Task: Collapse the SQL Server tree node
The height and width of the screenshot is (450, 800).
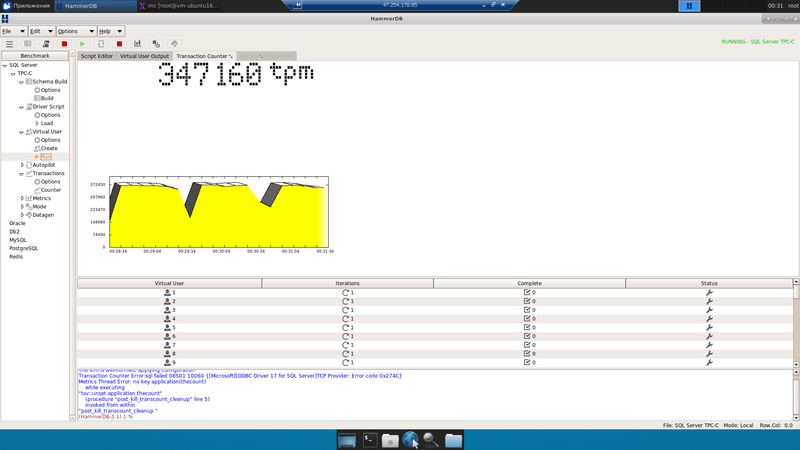Action: 5,65
